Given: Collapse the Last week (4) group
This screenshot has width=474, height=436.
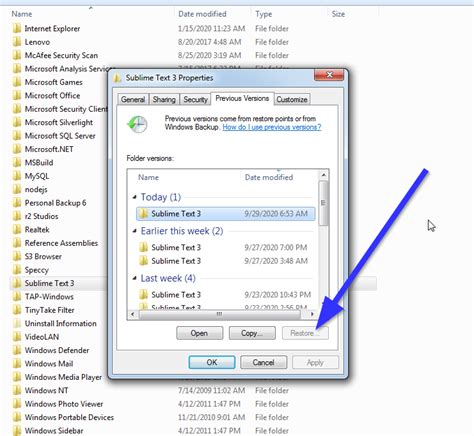Looking at the screenshot, I should coord(134,278).
